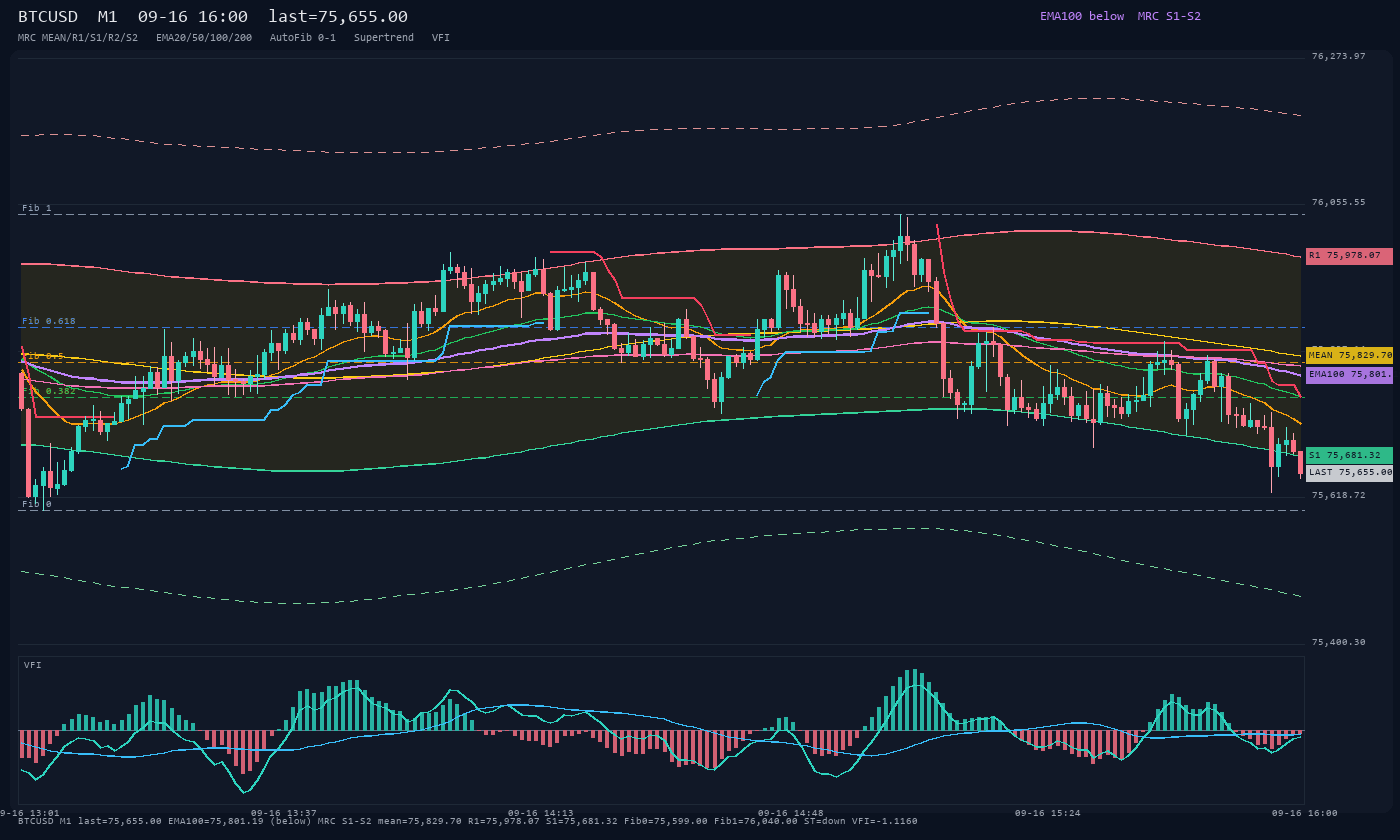This screenshot has width=1400, height=840.
Task: Click the M1 timeframe label in the title
Action: pos(108,17)
